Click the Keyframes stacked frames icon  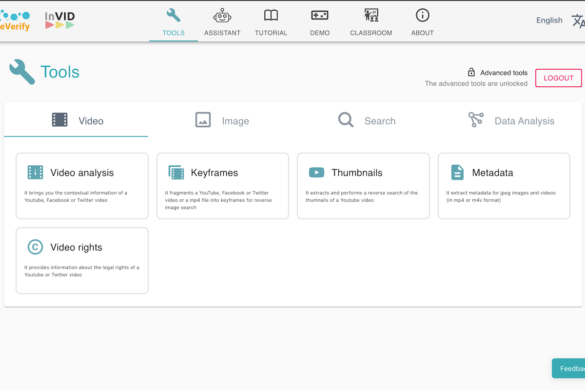click(x=176, y=172)
